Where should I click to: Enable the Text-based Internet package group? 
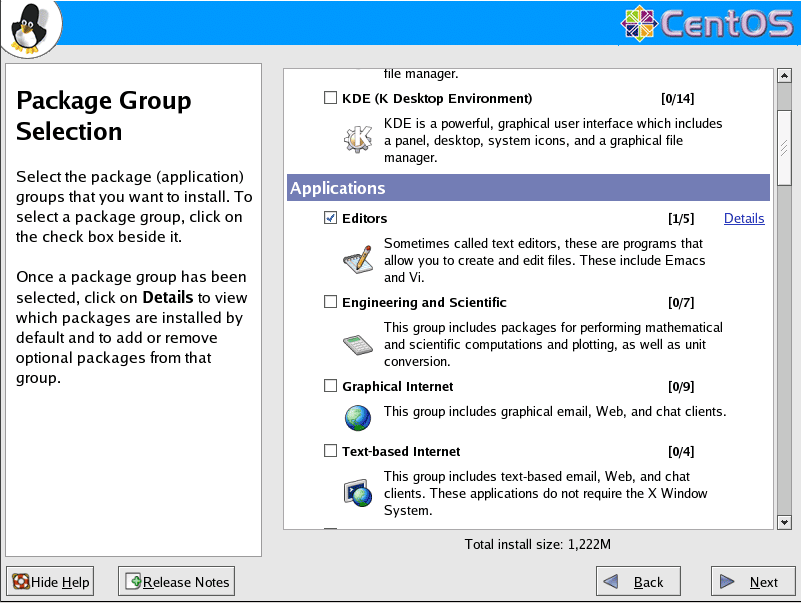331,451
